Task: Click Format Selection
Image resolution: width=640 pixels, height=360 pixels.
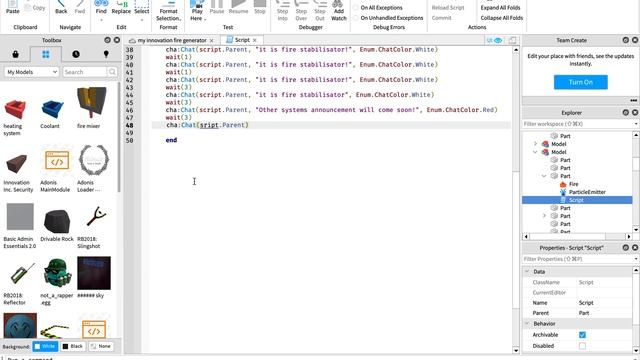Action: pyautogui.click(x=168, y=11)
